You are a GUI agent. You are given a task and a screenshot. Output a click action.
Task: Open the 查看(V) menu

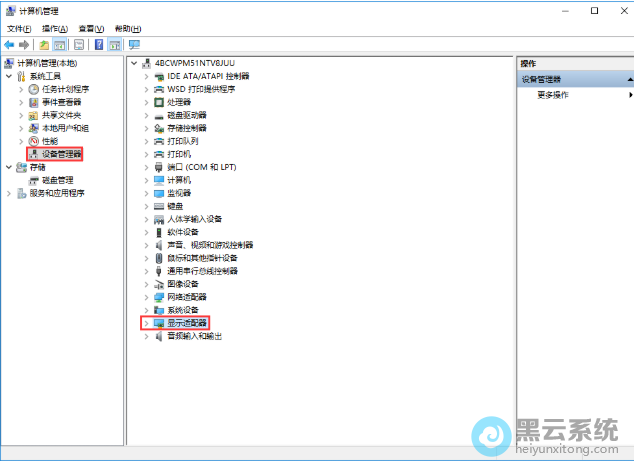(90, 29)
